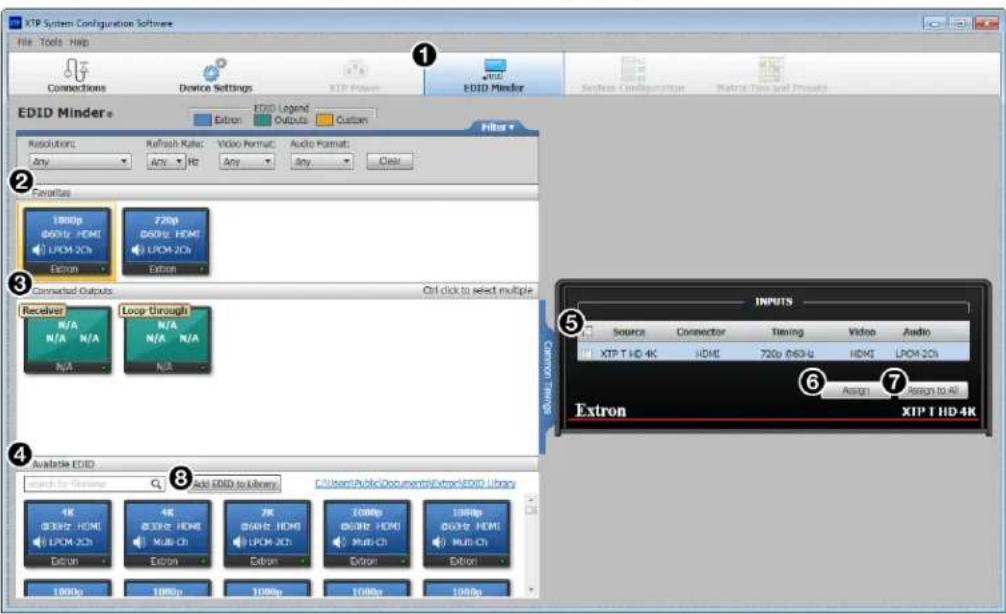
Task: Open the Device Settings gear icon
Action: (x=215, y=69)
